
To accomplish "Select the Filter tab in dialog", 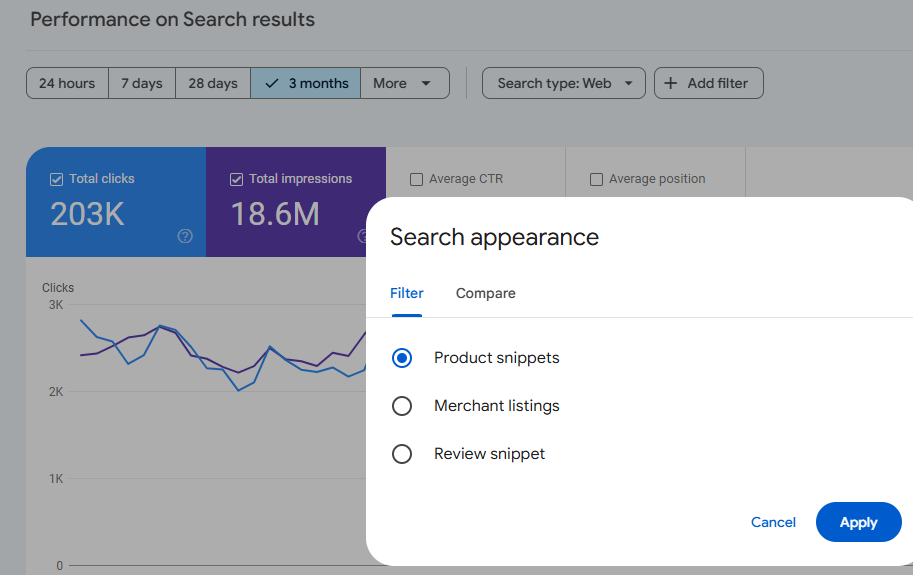I will coord(407,293).
